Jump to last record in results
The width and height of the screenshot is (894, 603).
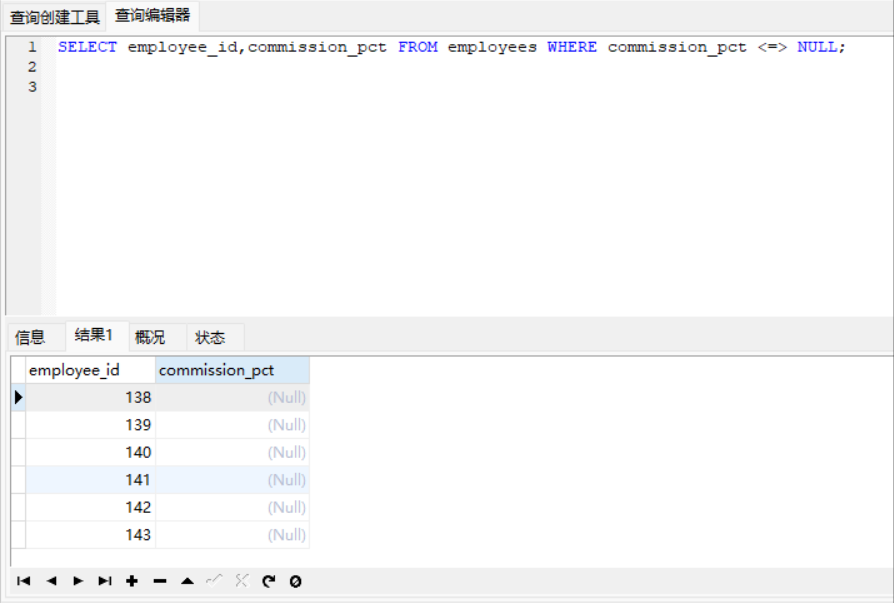[105, 581]
